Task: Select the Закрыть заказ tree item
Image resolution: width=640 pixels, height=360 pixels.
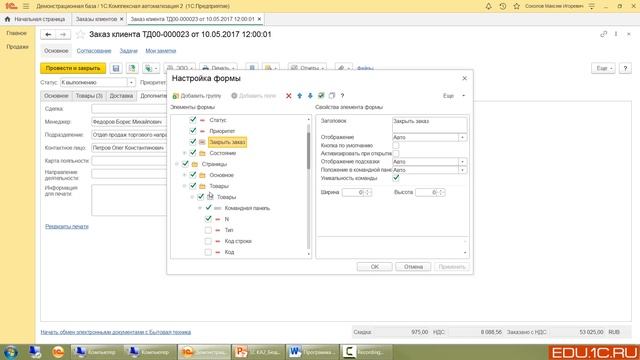Action: [x=227, y=142]
